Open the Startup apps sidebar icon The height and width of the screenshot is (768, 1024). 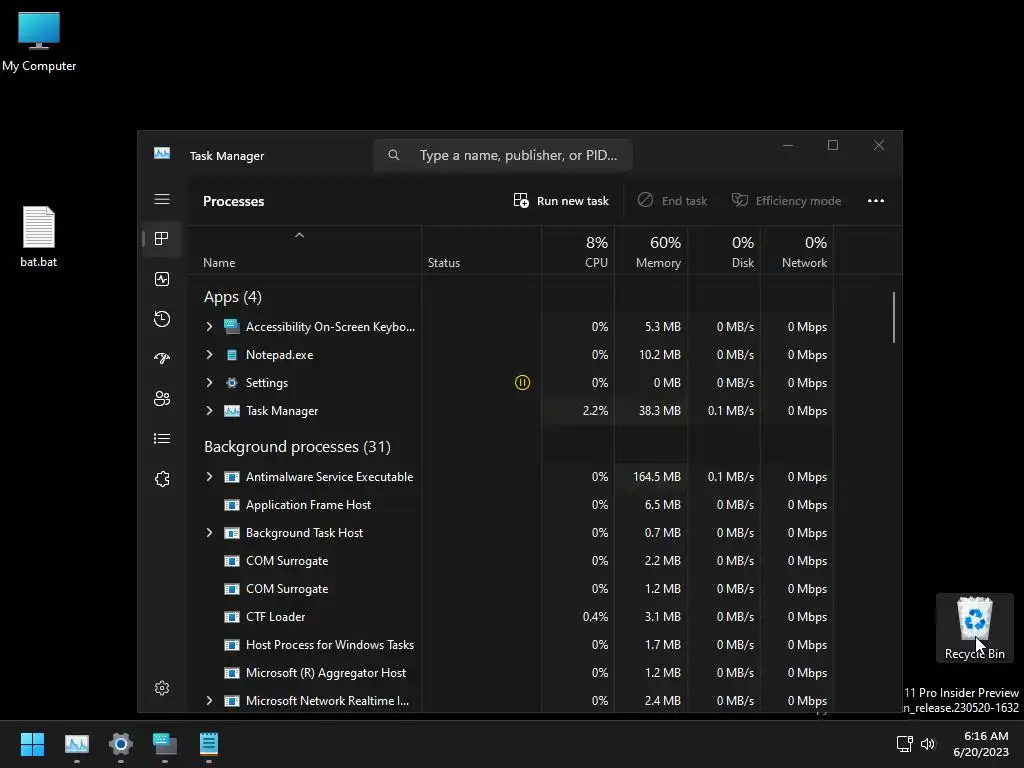coord(162,358)
